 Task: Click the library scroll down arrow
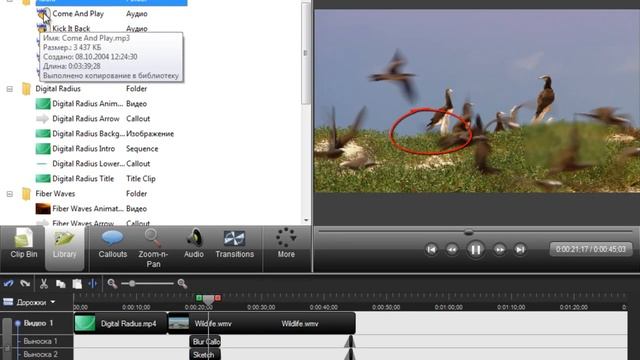pyautogui.click(x=306, y=220)
